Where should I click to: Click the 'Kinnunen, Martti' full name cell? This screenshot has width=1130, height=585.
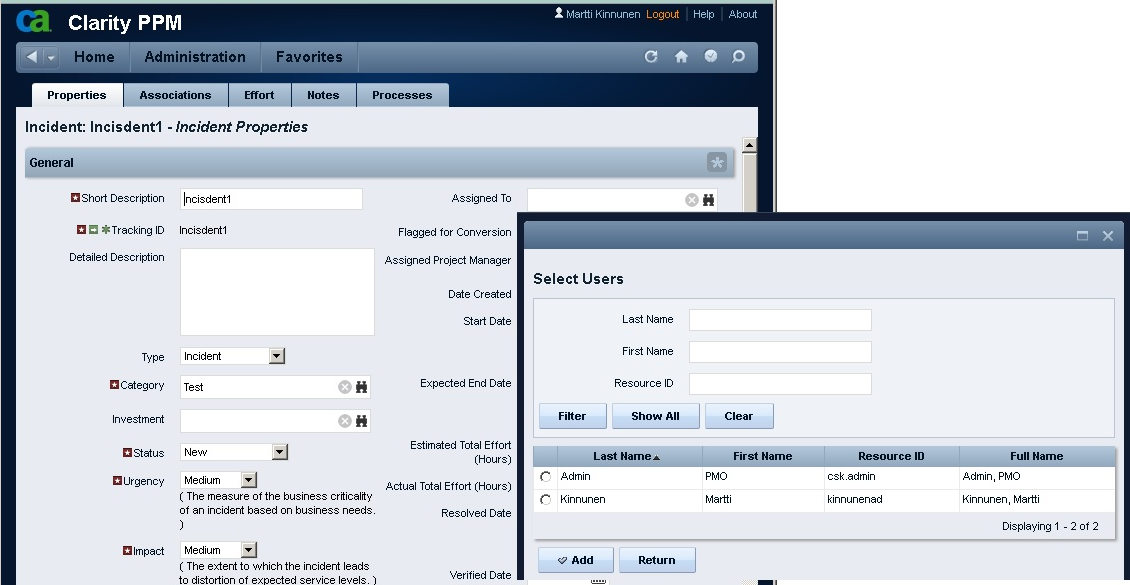click(x=1036, y=500)
